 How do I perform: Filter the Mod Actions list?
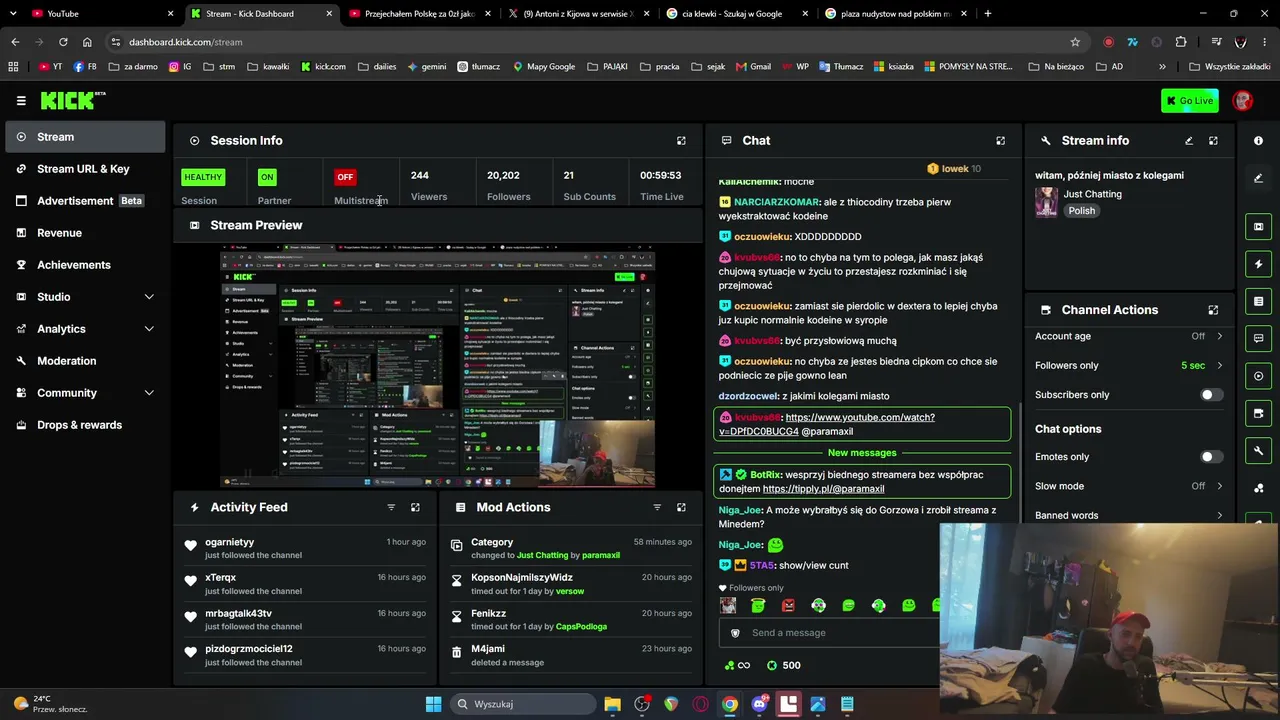click(x=657, y=507)
